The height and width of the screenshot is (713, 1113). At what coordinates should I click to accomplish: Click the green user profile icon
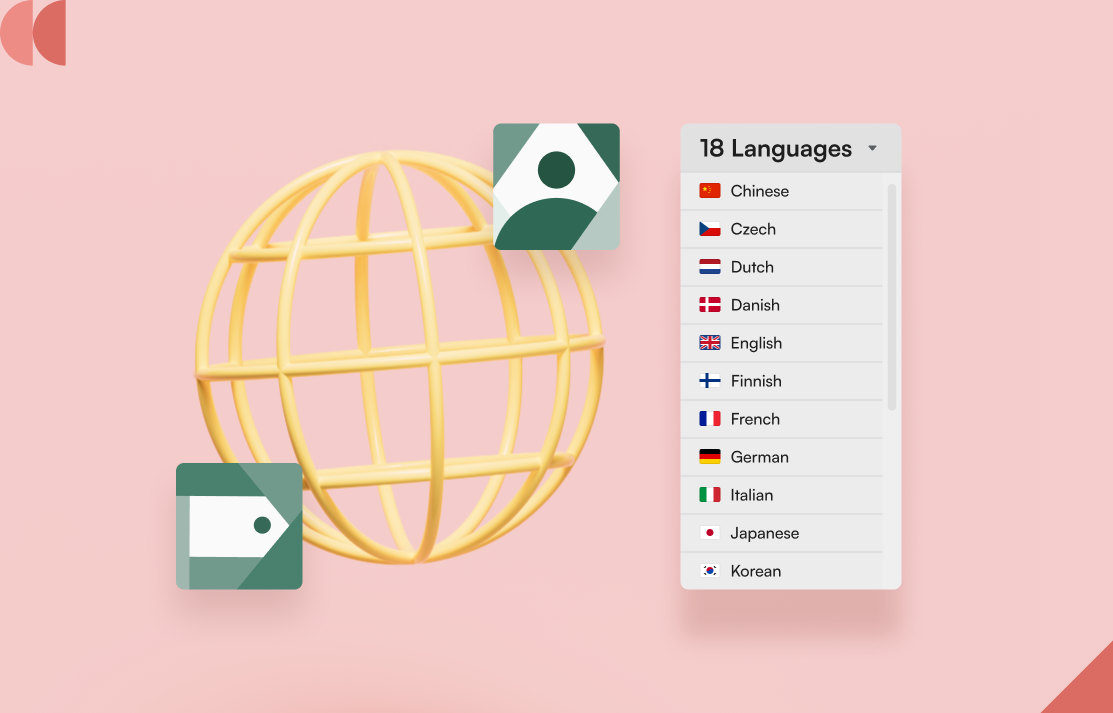pyautogui.click(x=556, y=186)
